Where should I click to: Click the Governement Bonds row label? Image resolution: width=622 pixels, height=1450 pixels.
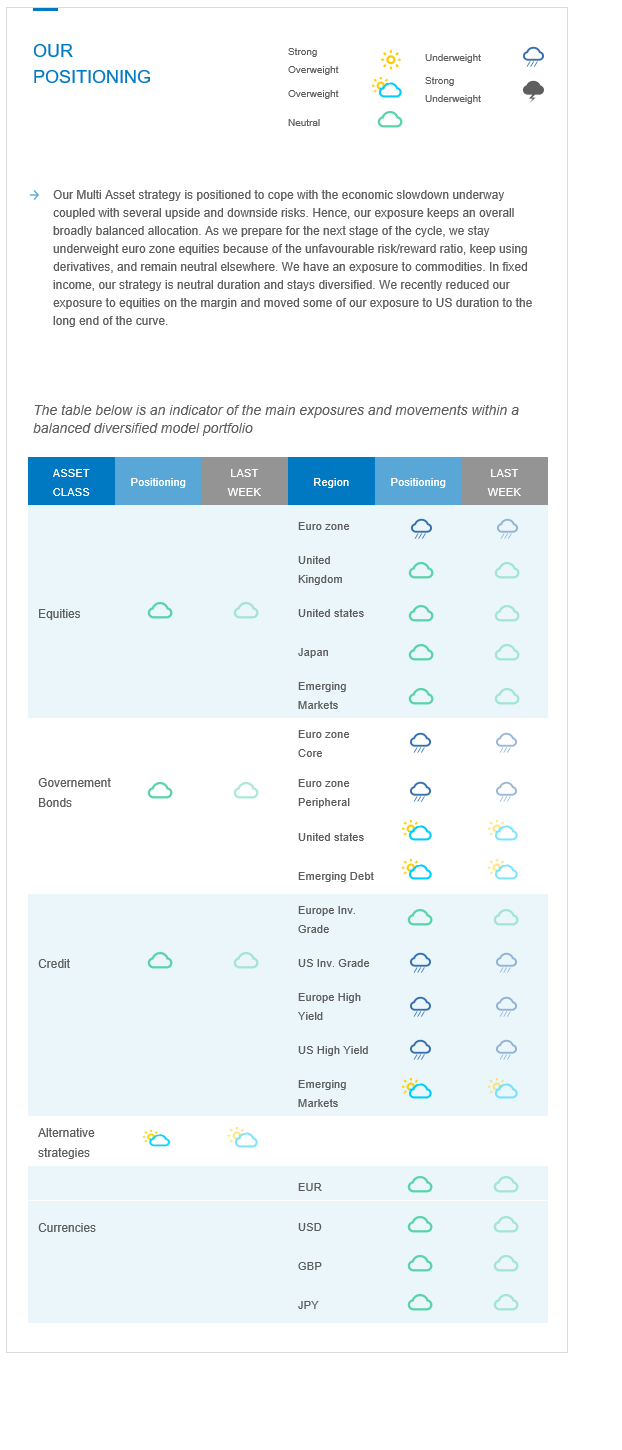click(x=74, y=793)
